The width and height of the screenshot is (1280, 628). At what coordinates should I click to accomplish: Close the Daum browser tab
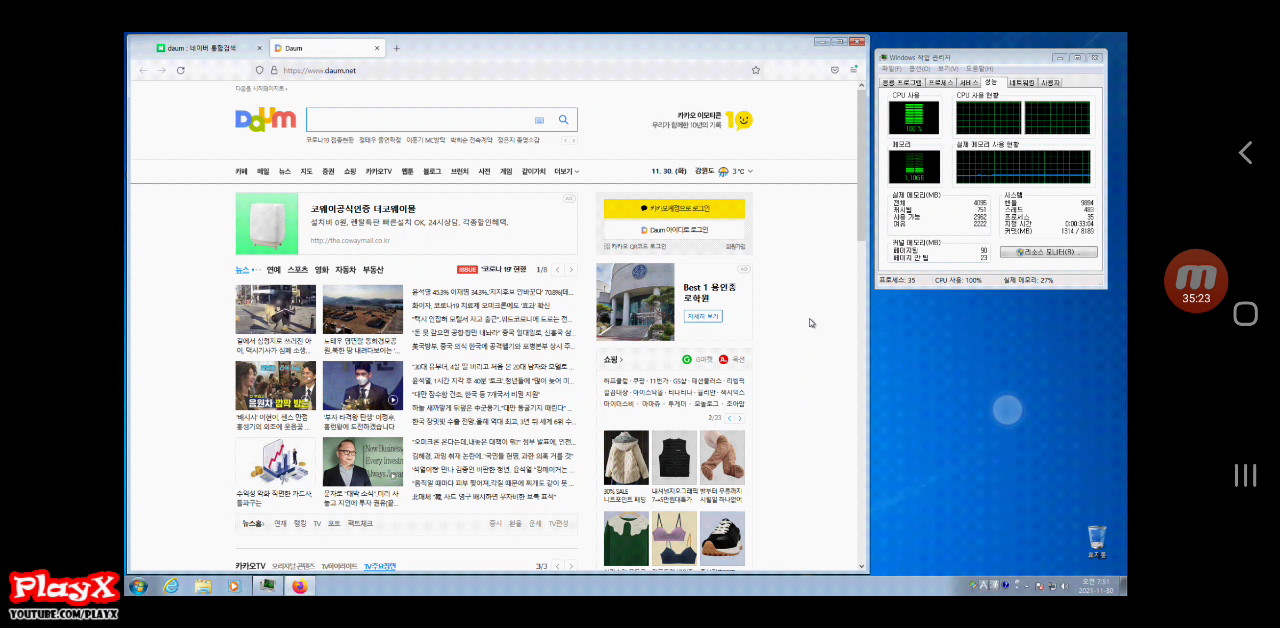tap(377, 48)
